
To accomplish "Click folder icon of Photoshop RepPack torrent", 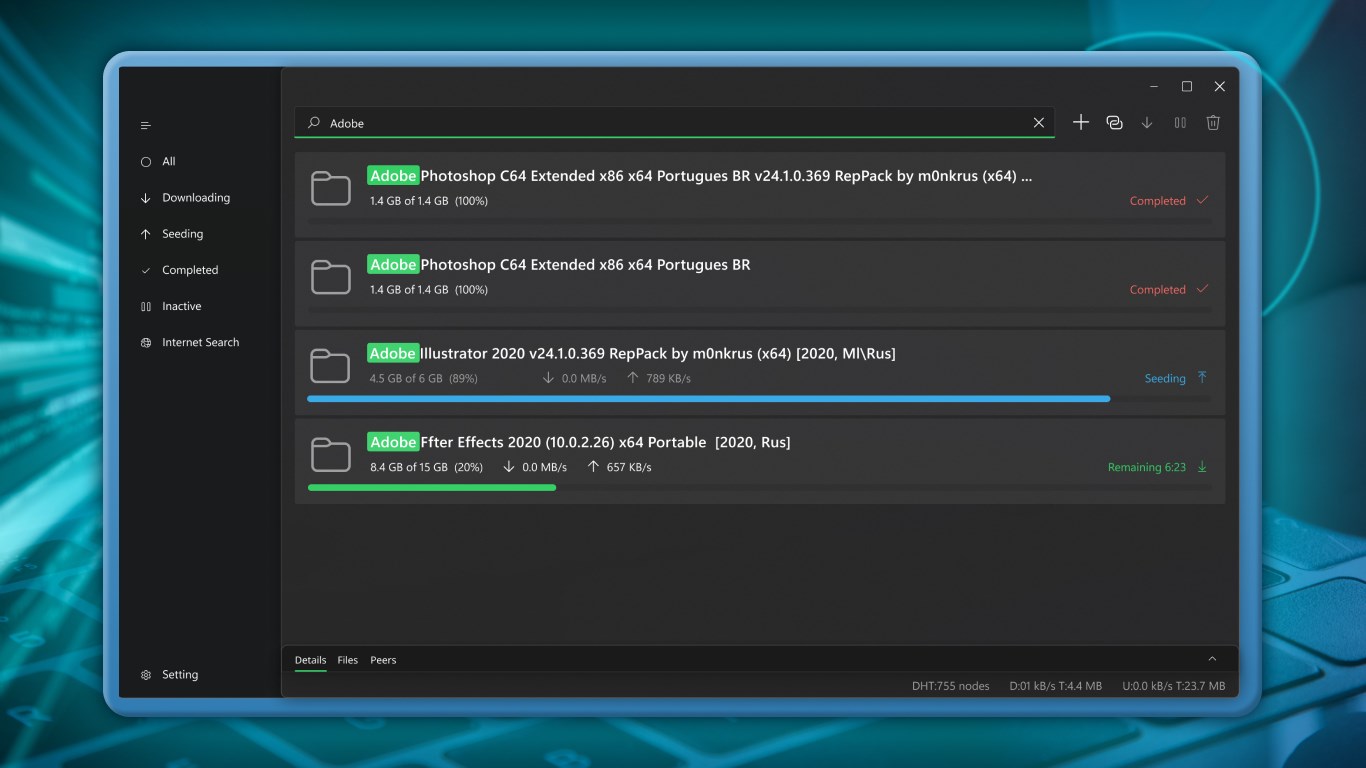I will pyautogui.click(x=330, y=188).
